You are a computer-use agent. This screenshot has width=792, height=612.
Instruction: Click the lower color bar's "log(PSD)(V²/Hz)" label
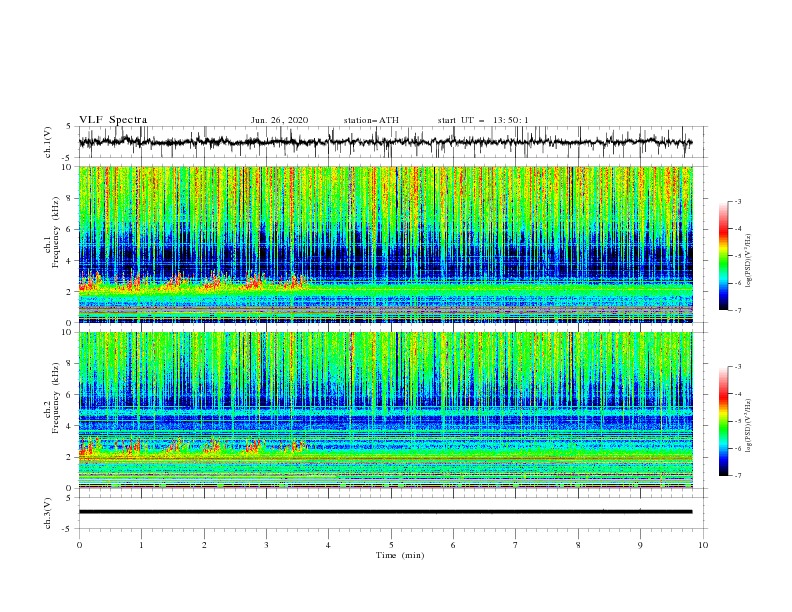(x=749, y=426)
